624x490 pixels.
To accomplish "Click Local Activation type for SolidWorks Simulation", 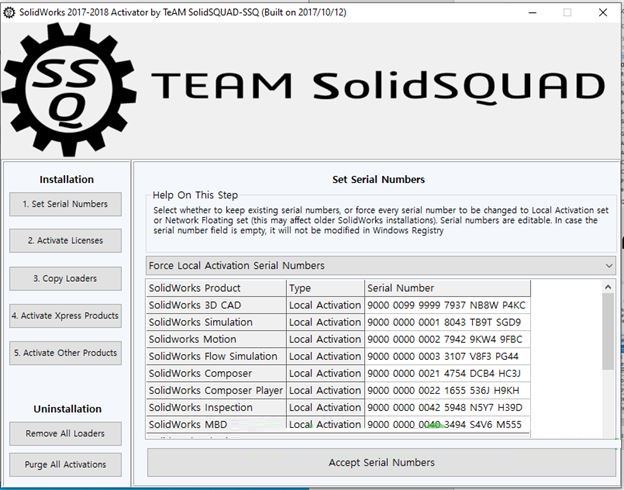I will tap(325, 322).
